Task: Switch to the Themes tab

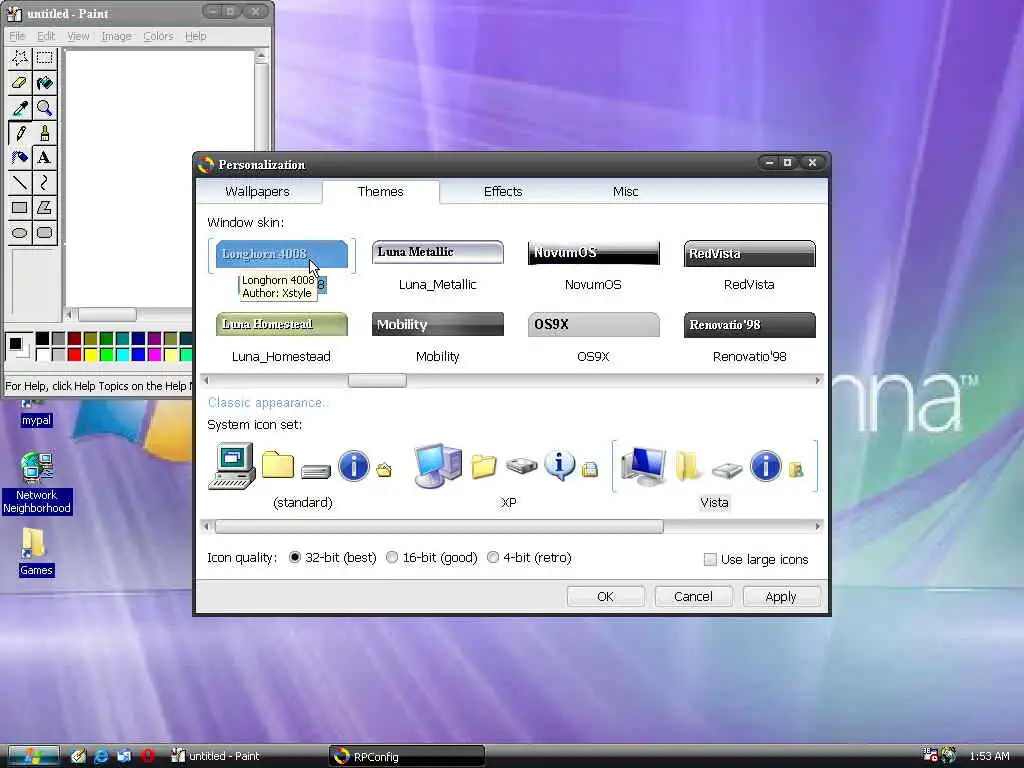Action: 380,191
